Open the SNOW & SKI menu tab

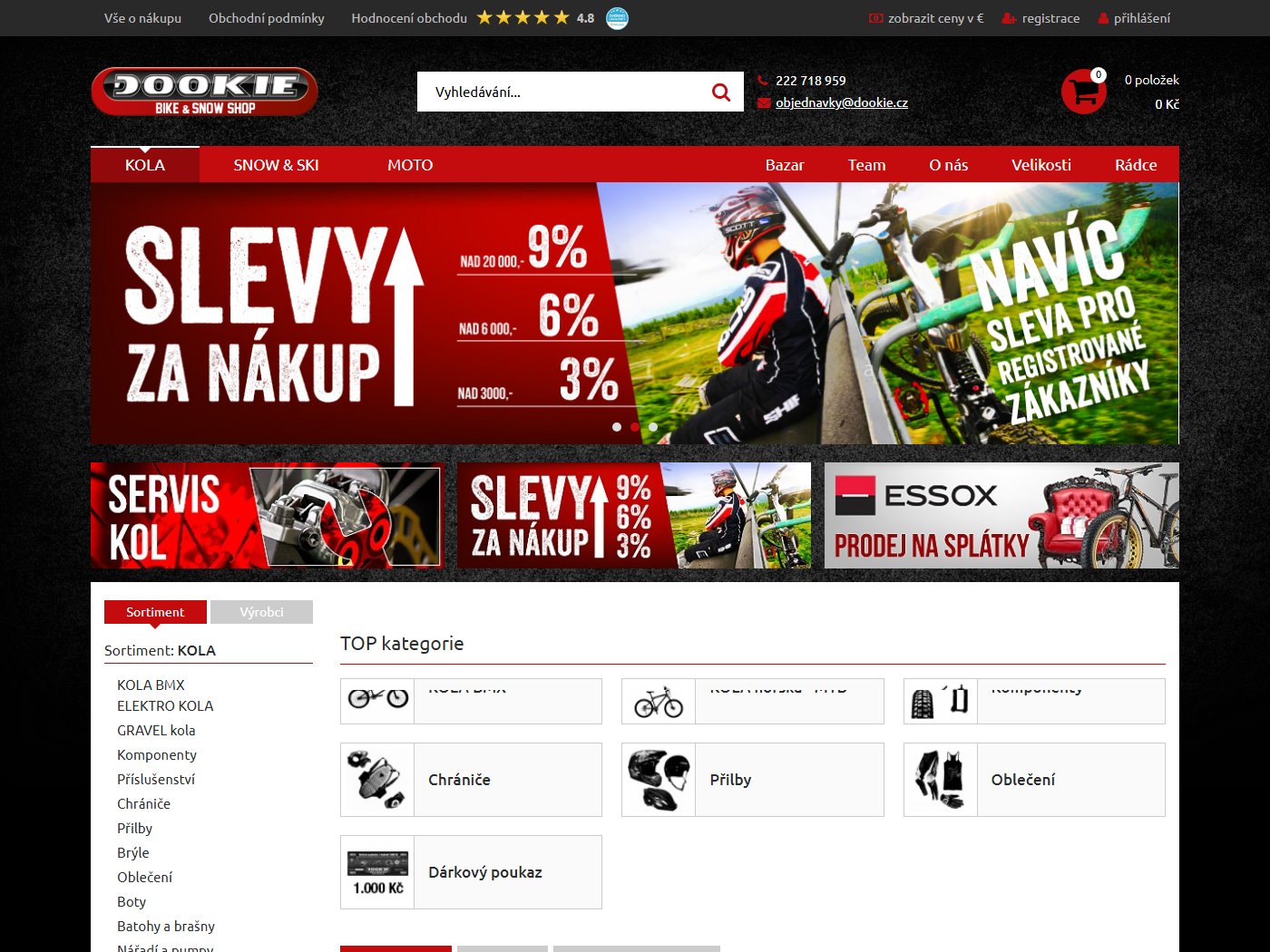point(276,165)
